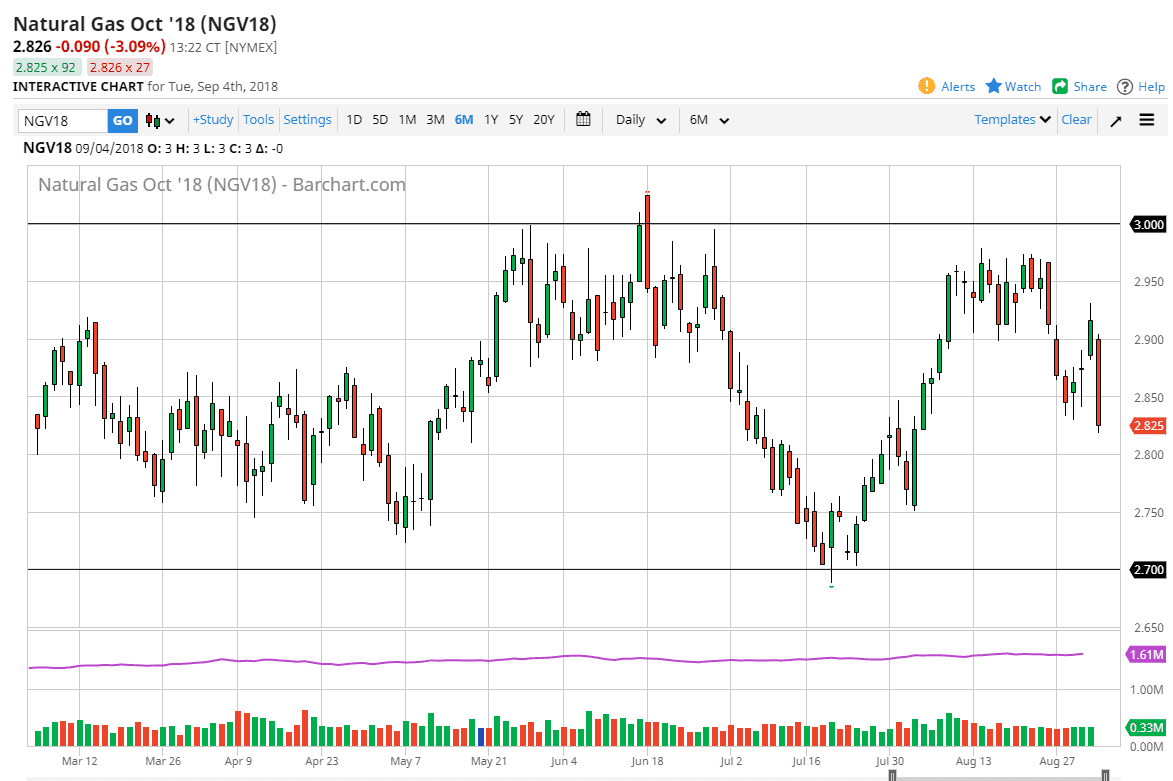Open the Templates dropdown
This screenshot has width=1173, height=781.
click(x=1012, y=119)
